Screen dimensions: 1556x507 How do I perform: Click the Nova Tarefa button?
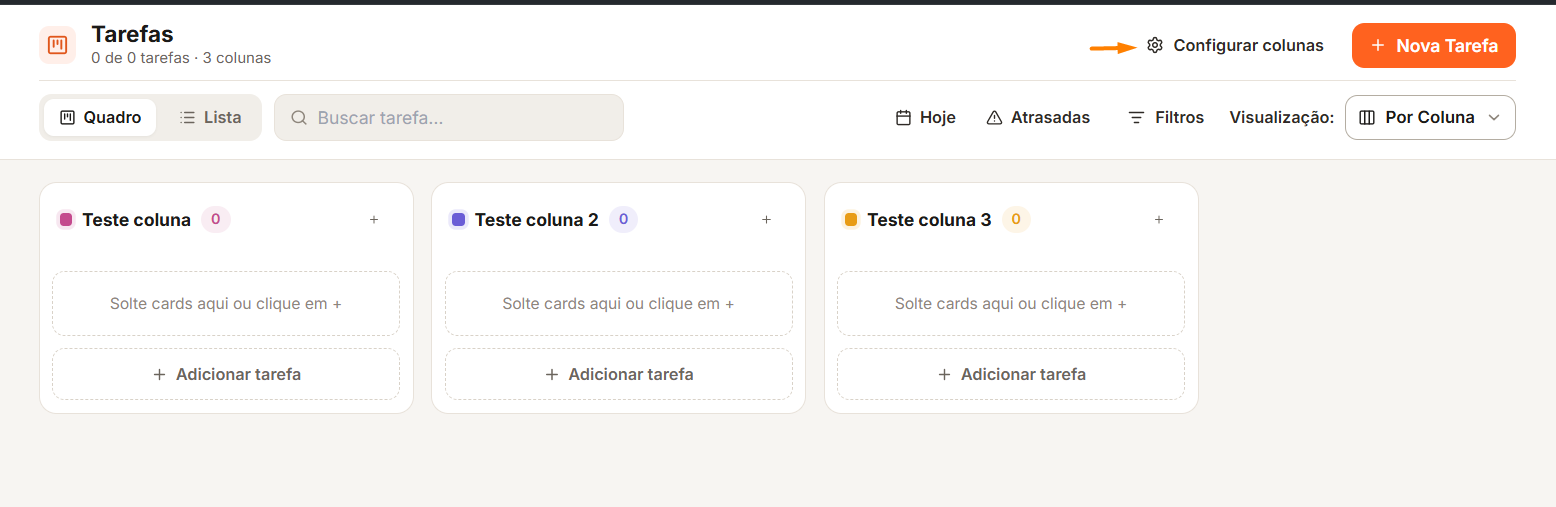(x=1433, y=45)
